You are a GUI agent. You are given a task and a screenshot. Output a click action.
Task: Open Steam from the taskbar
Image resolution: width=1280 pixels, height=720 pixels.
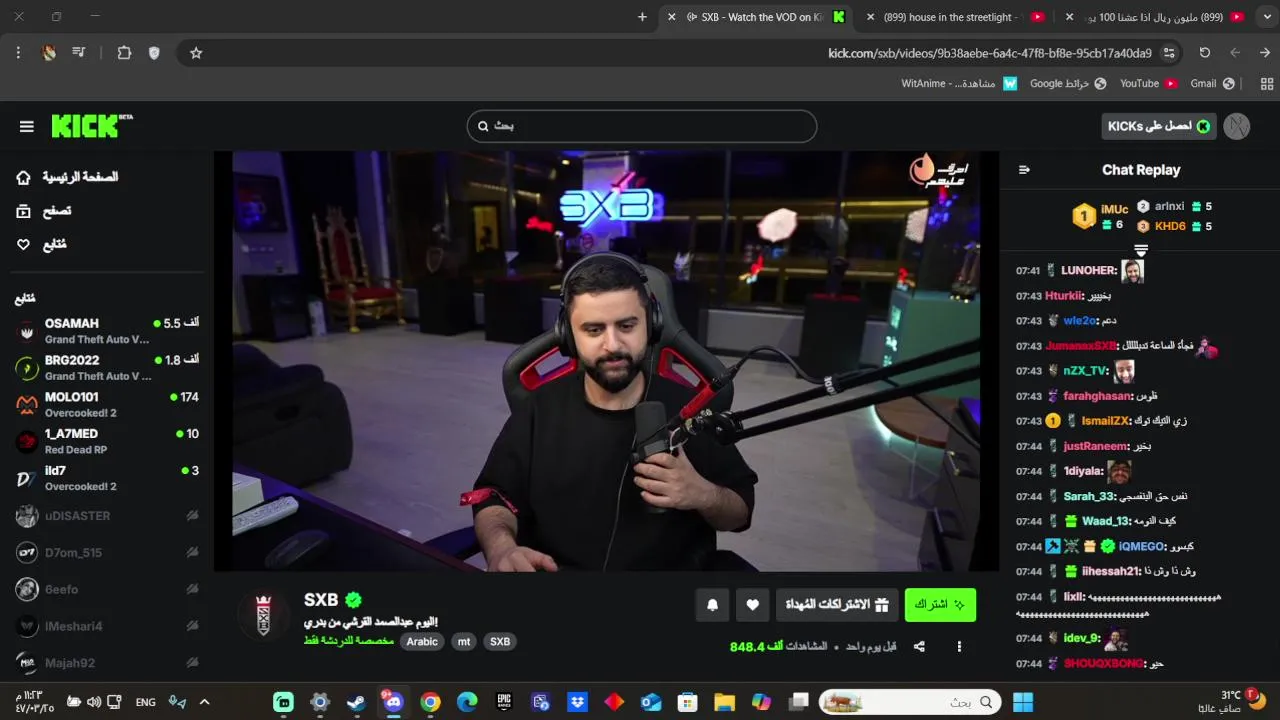(356, 702)
